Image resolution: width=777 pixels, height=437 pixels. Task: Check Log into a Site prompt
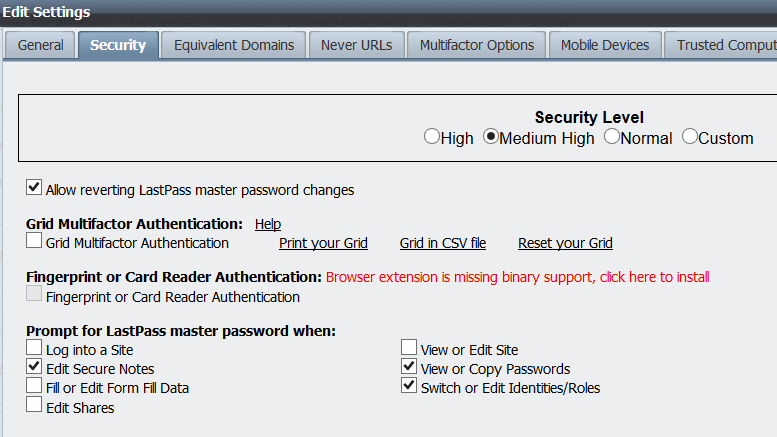click(34, 347)
